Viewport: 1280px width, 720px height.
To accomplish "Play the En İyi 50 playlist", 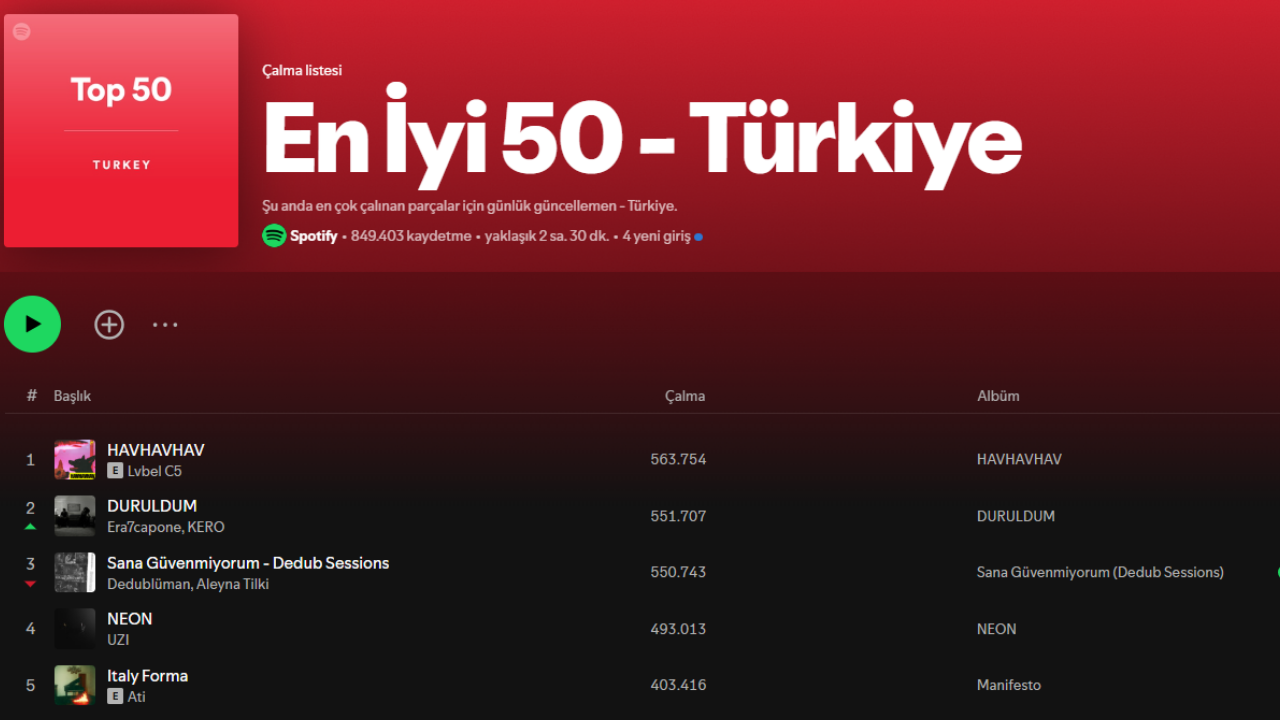I will pos(32,324).
